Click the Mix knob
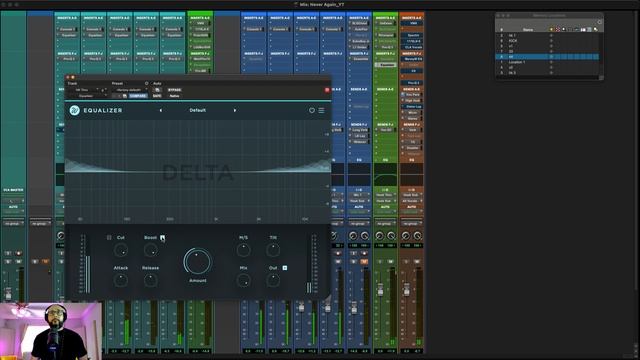Viewport: 640px width, 360px height. 244,280
